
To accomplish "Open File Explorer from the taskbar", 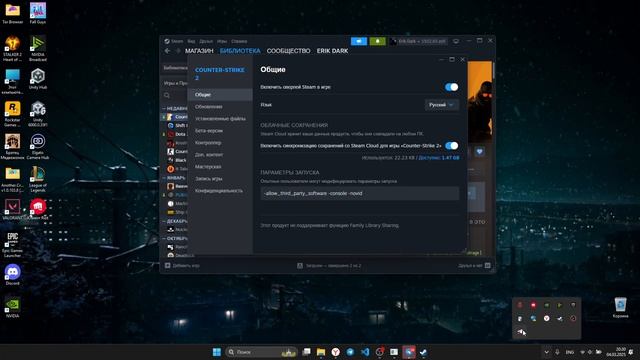I will click(321, 352).
